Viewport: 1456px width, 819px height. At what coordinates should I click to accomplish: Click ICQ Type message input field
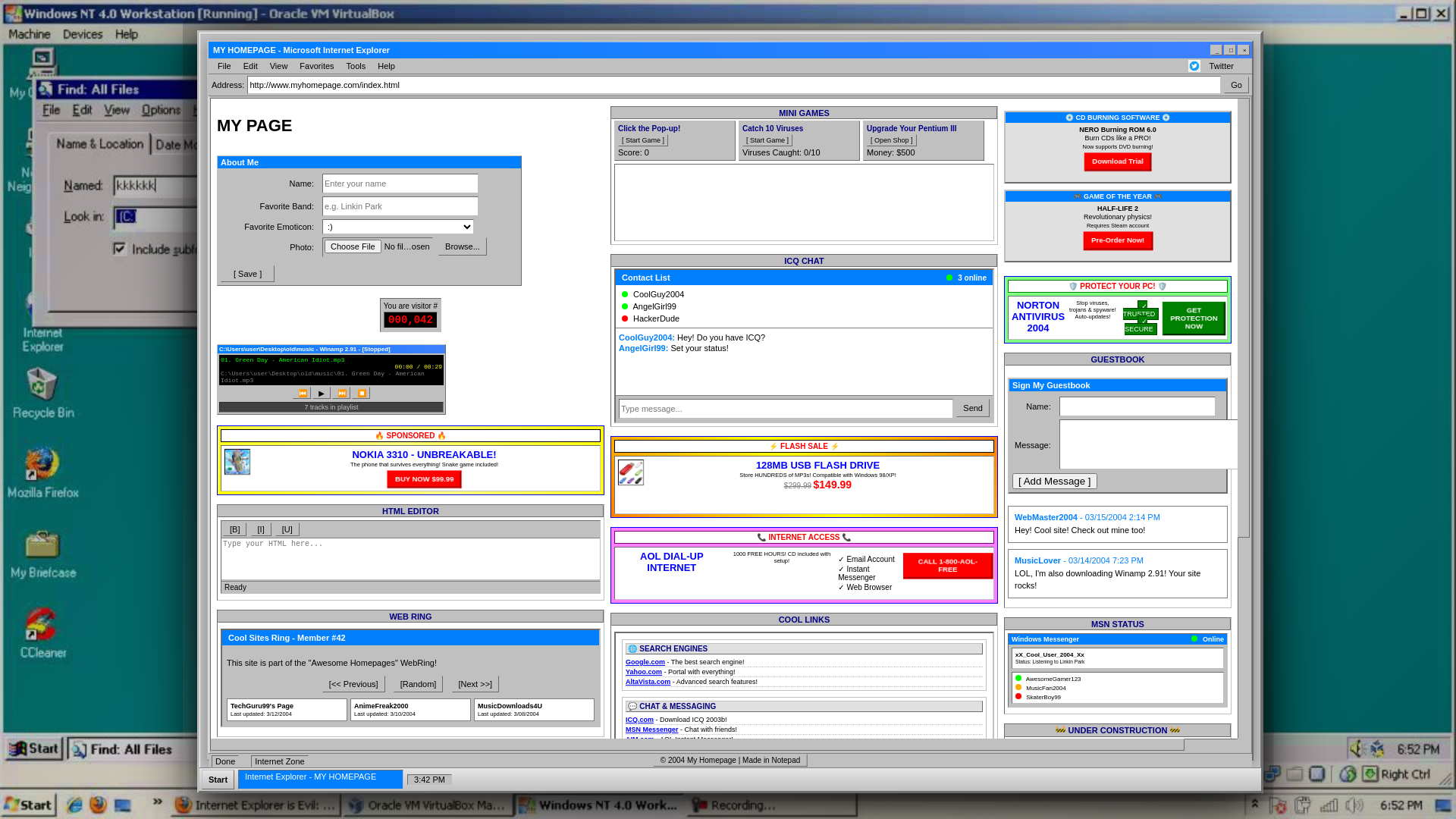click(786, 409)
